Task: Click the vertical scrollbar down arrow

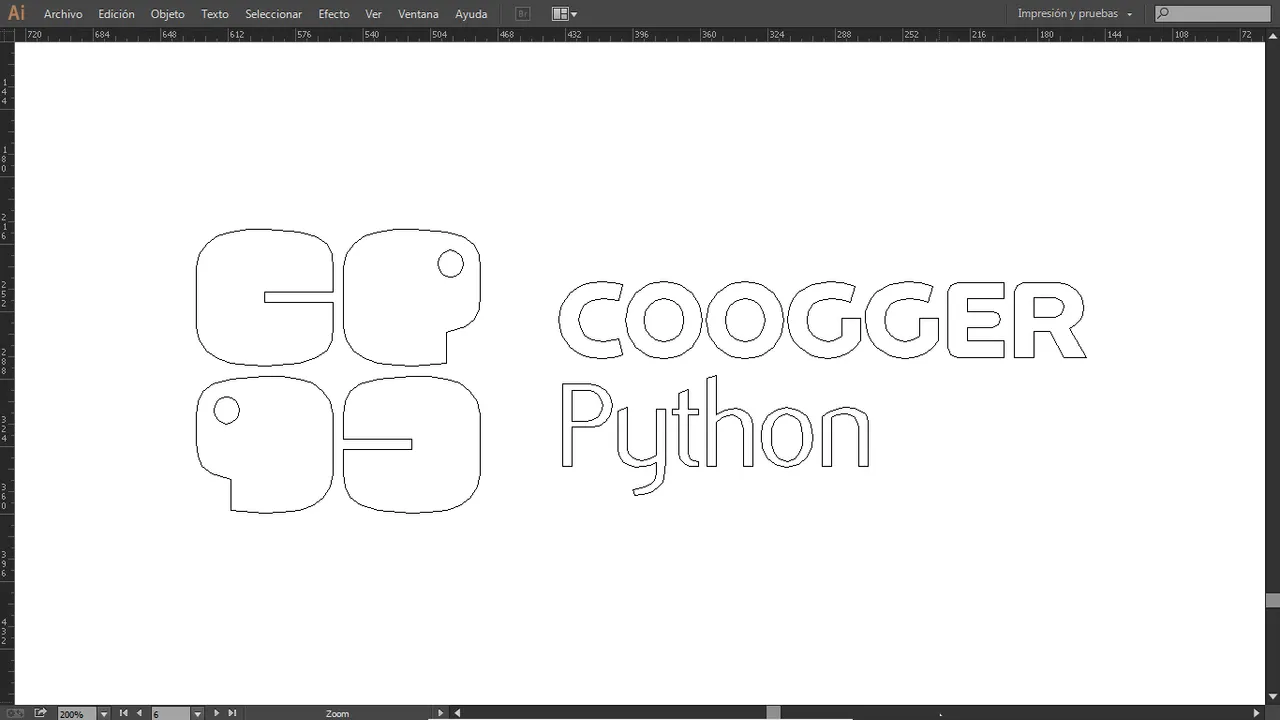Action: tap(1273, 698)
